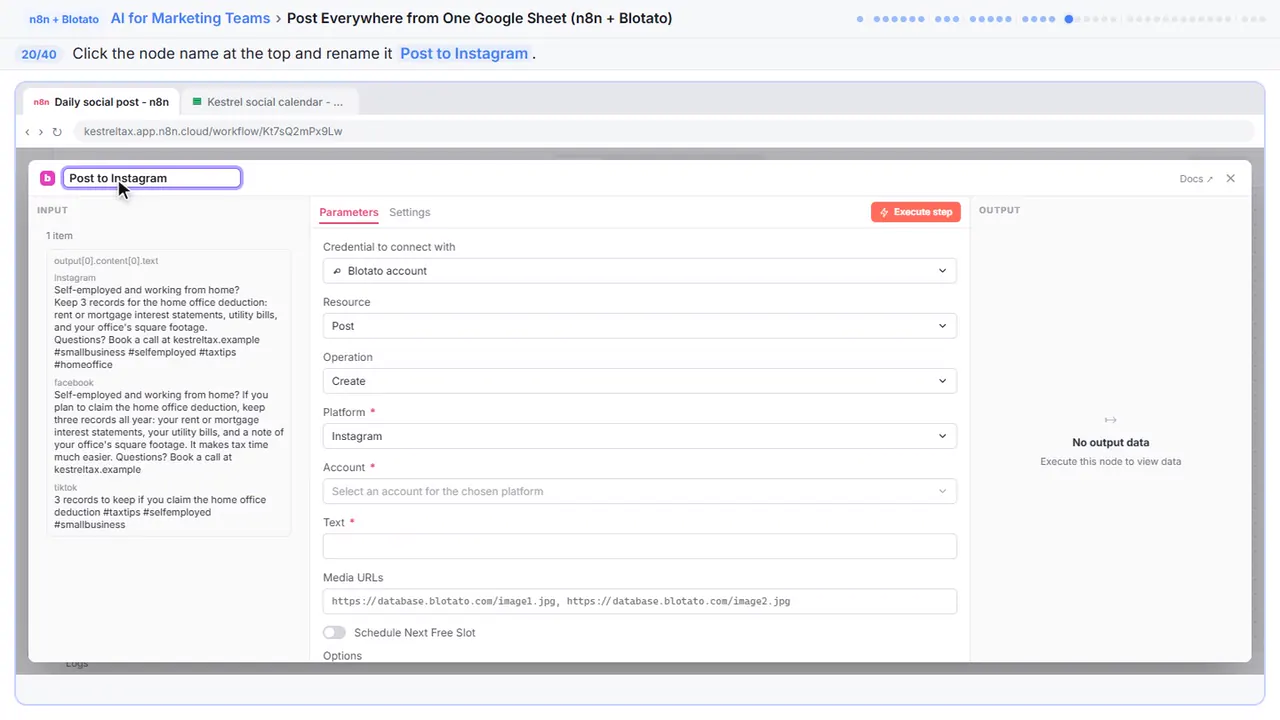Click the "INPUT" panel heading
The height and width of the screenshot is (720, 1280).
click(52, 210)
